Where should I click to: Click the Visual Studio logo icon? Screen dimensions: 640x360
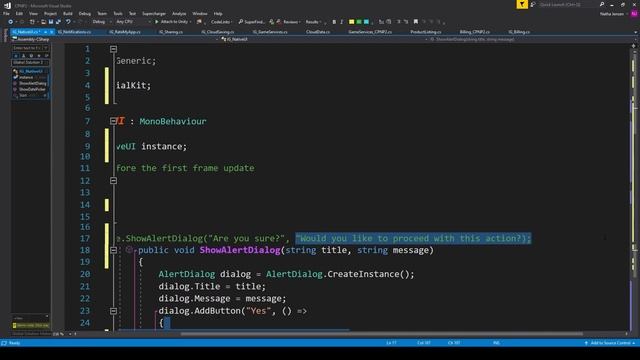tap(7, 5)
